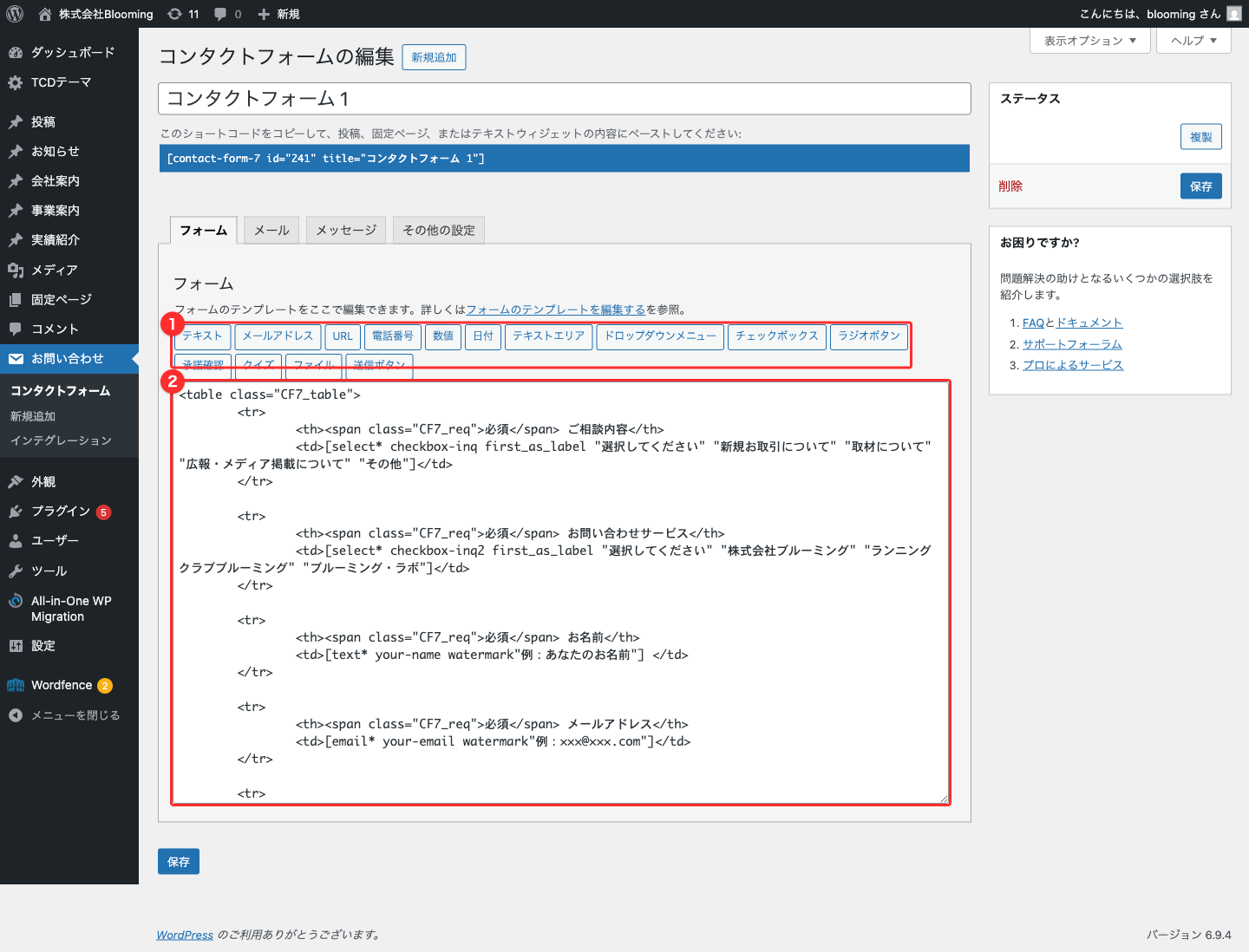Open インテグレーション submenu item
The image size is (1249, 952).
tap(61, 440)
